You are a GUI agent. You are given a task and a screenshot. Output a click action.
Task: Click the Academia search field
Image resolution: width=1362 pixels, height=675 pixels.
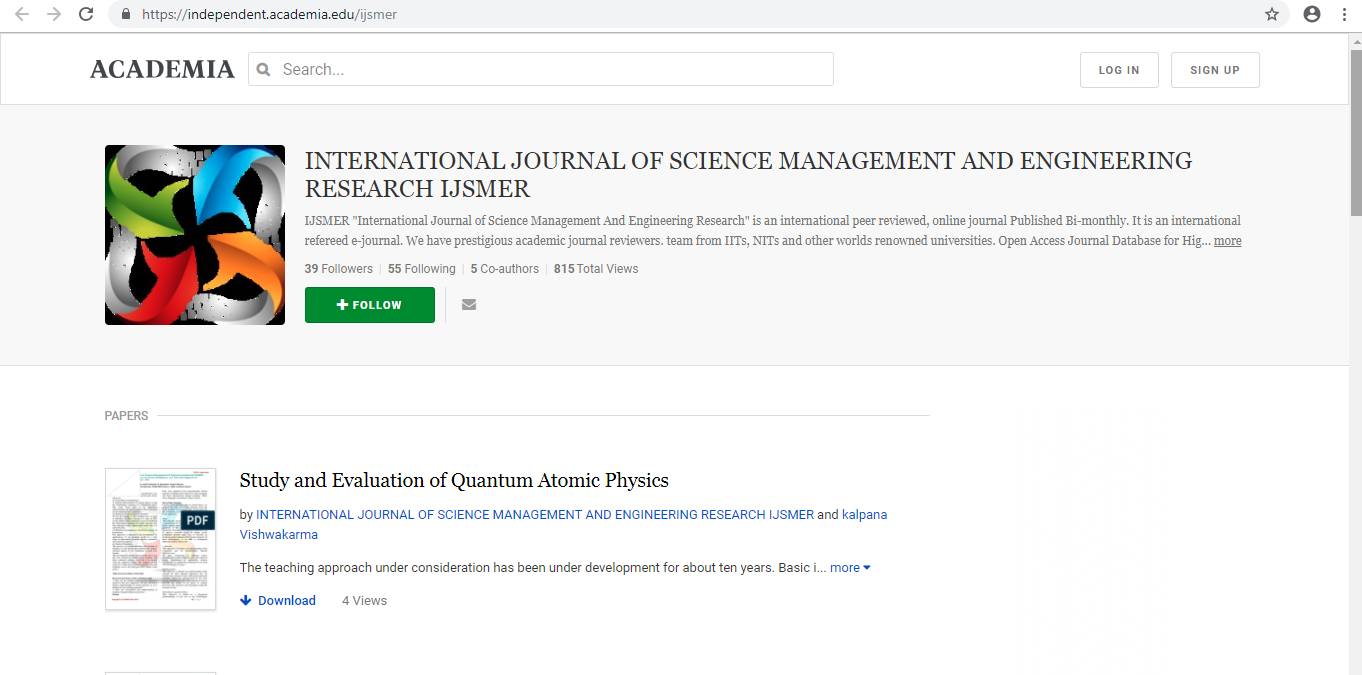coord(550,70)
